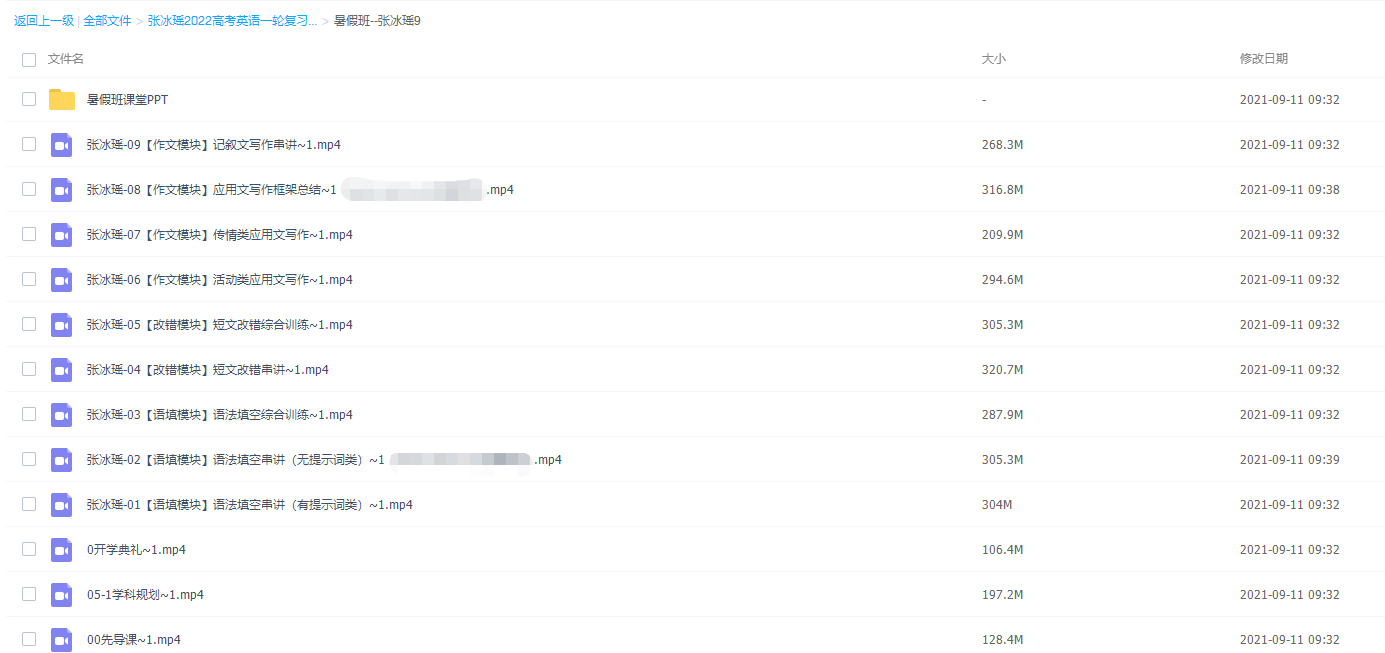Click video icon for 张冰瑶-03 语法填空综合训练

pyautogui.click(x=62, y=415)
